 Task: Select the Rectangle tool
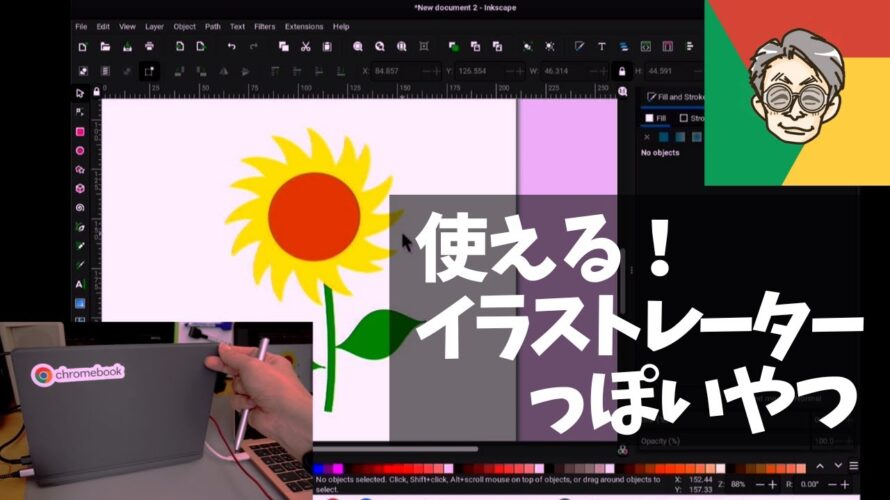[79, 132]
